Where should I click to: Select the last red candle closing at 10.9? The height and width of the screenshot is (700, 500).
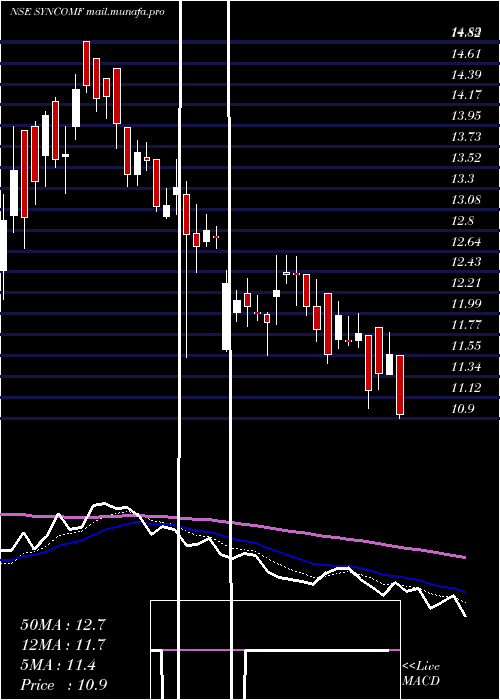click(x=400, y=385)
